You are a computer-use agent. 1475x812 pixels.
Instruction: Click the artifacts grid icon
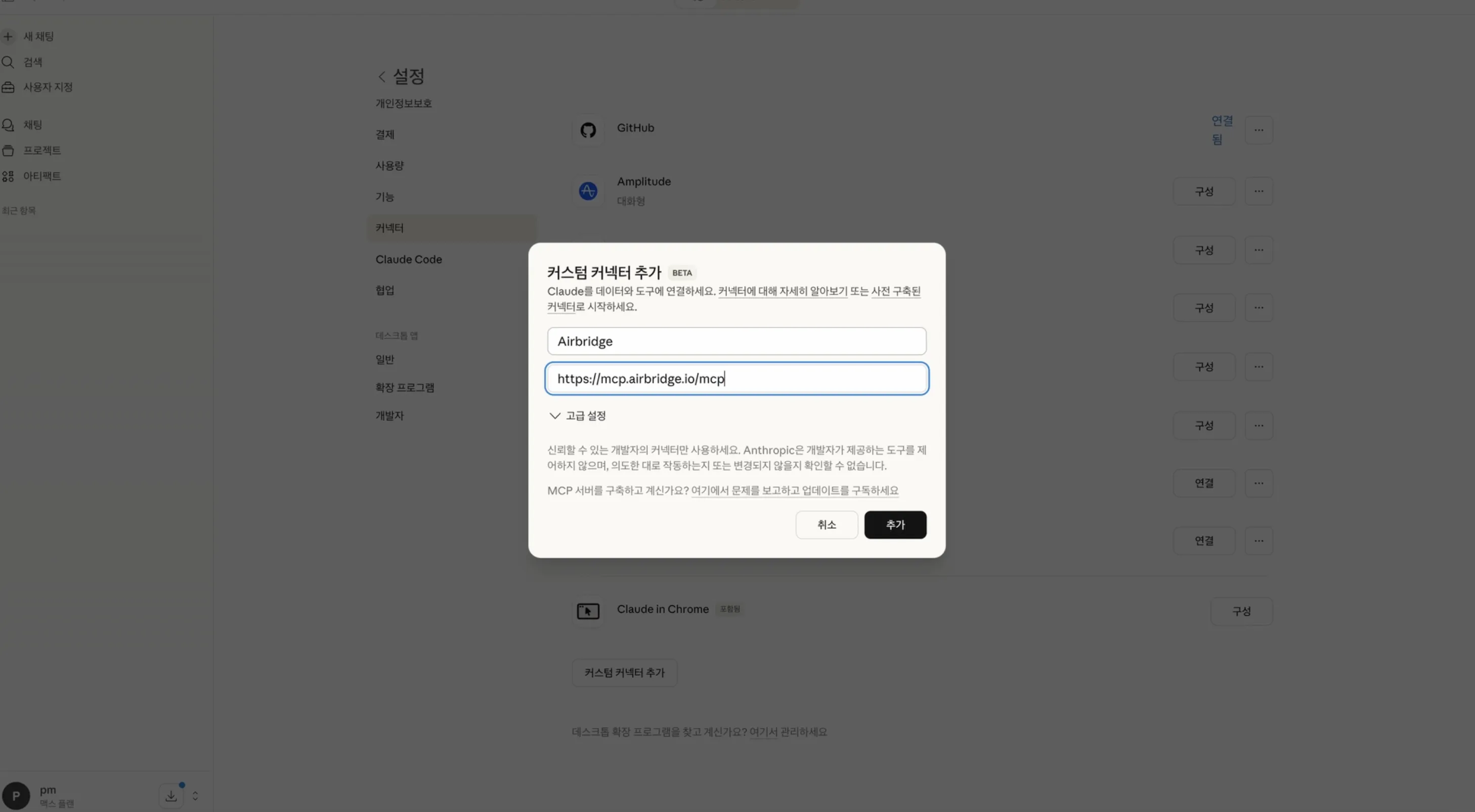8,176
